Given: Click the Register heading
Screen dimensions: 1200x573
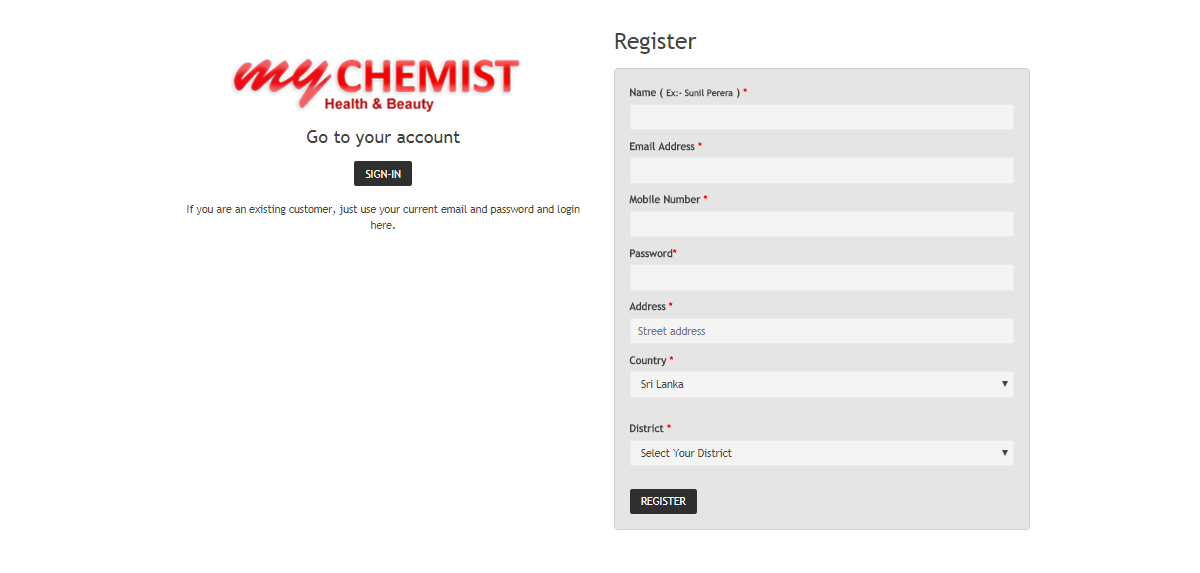Looking at the screenshot, I should coord(655,42).
